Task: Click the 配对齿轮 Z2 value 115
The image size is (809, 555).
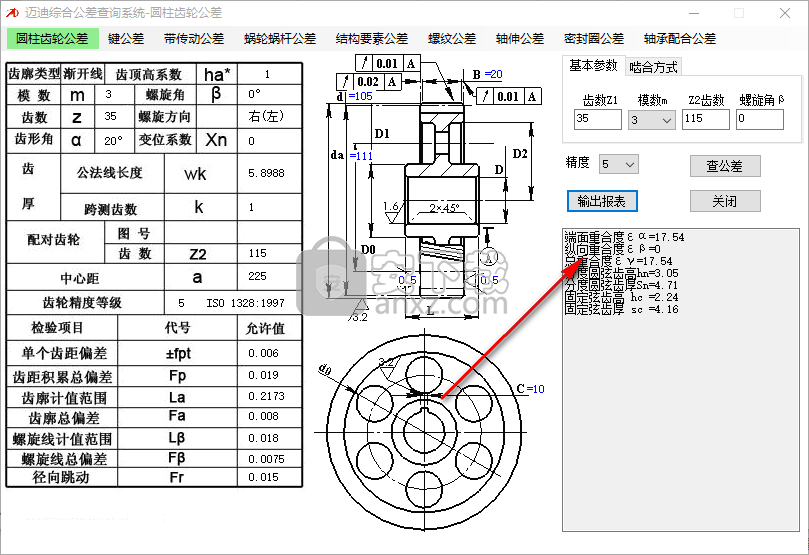Action: (x=257, y=253)
